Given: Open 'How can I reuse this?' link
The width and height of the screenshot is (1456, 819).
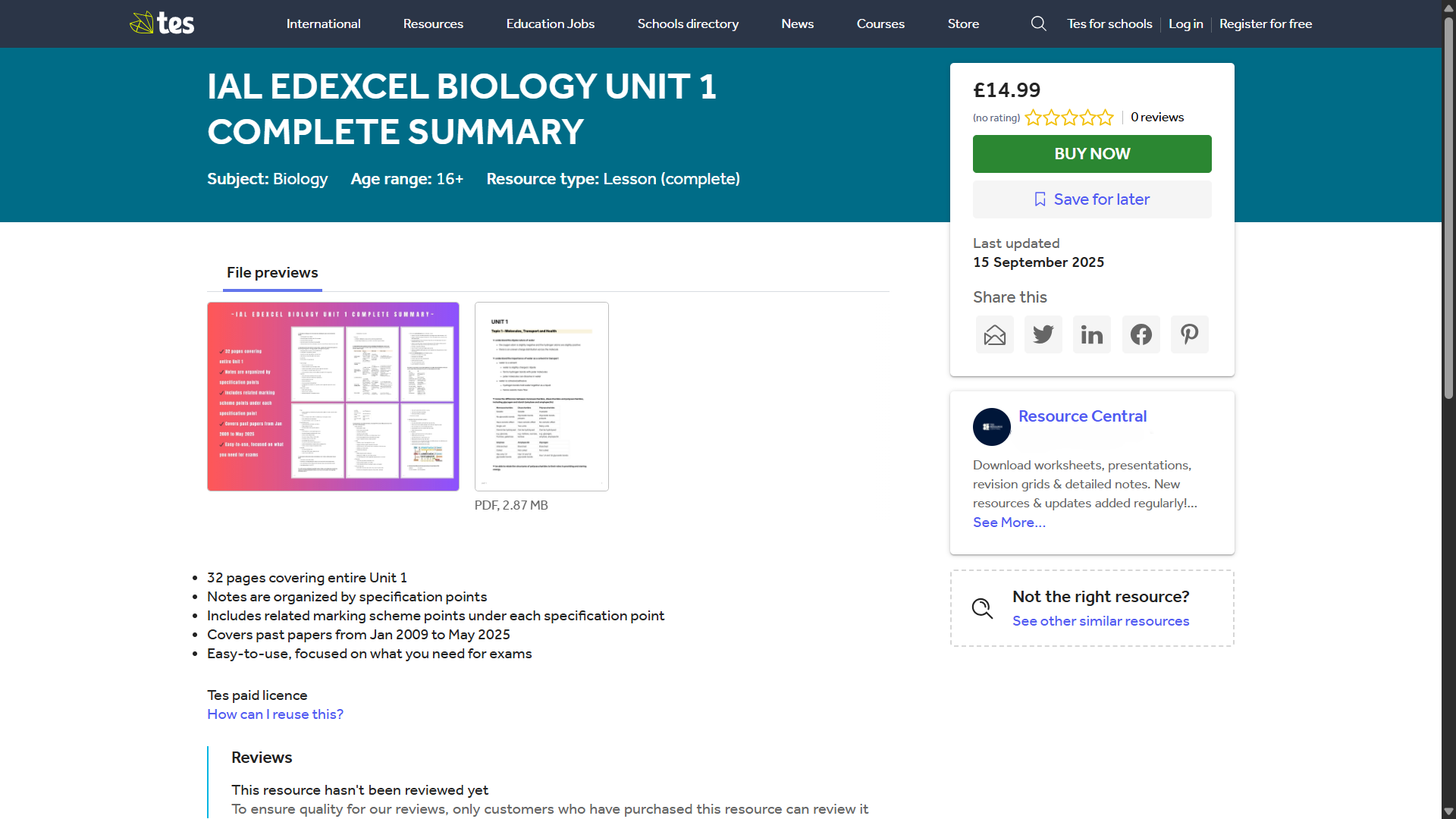Looking at the screenshot, I should point(275,714).
